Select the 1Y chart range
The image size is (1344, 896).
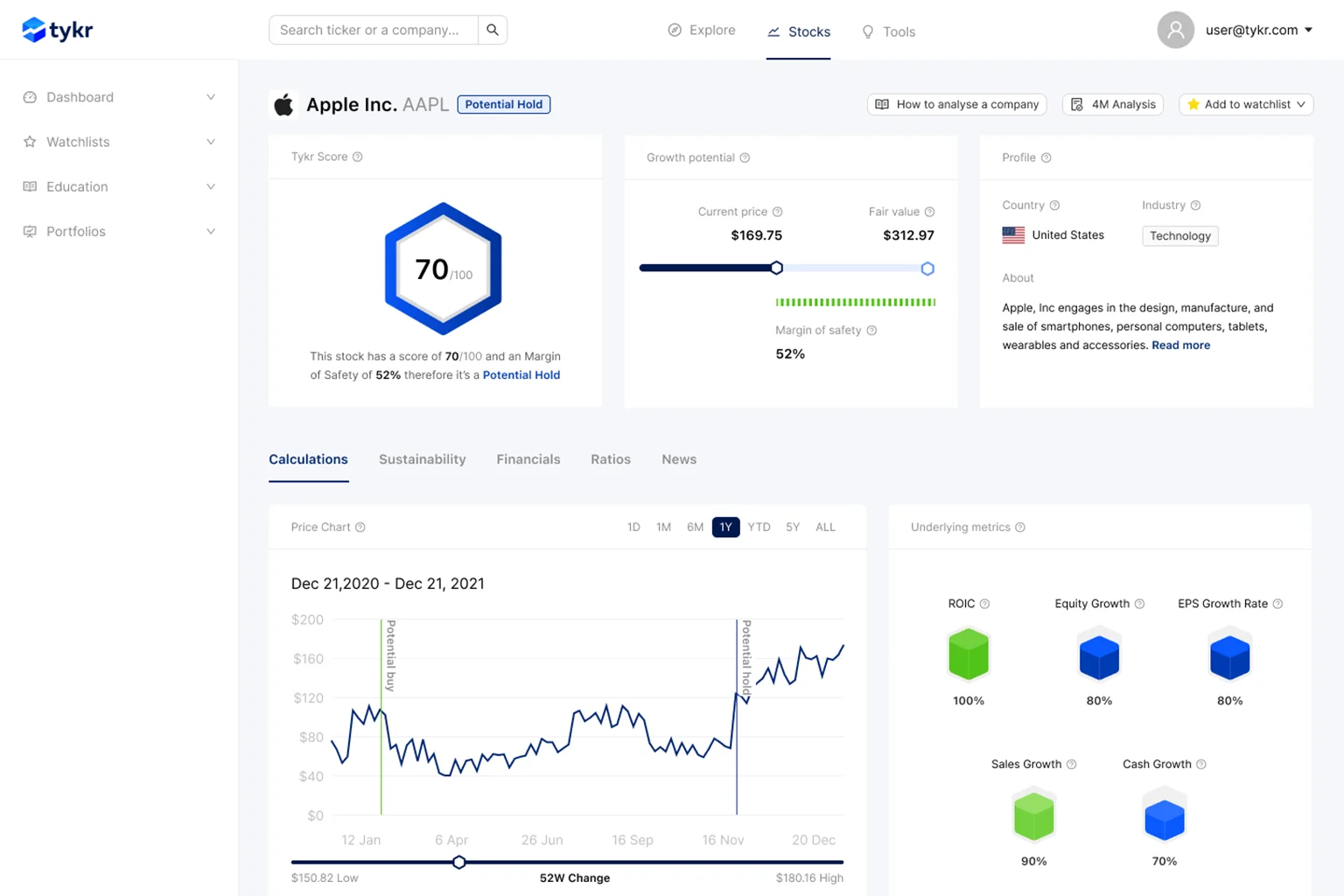725,527
